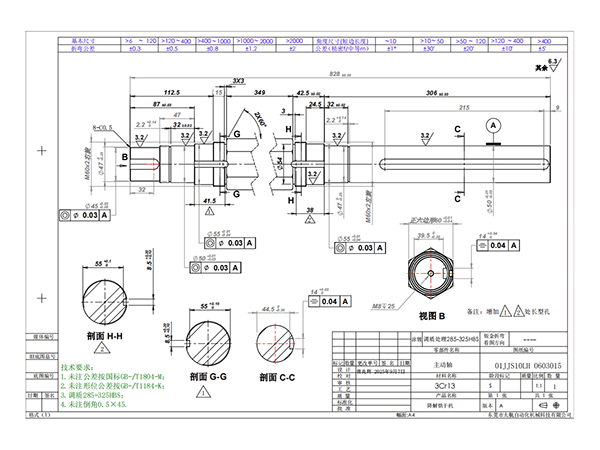Click the 其余 6.3 surface roughness symbol
The image size is (600, 450).
pyautogui.click(x=572, y=68)
